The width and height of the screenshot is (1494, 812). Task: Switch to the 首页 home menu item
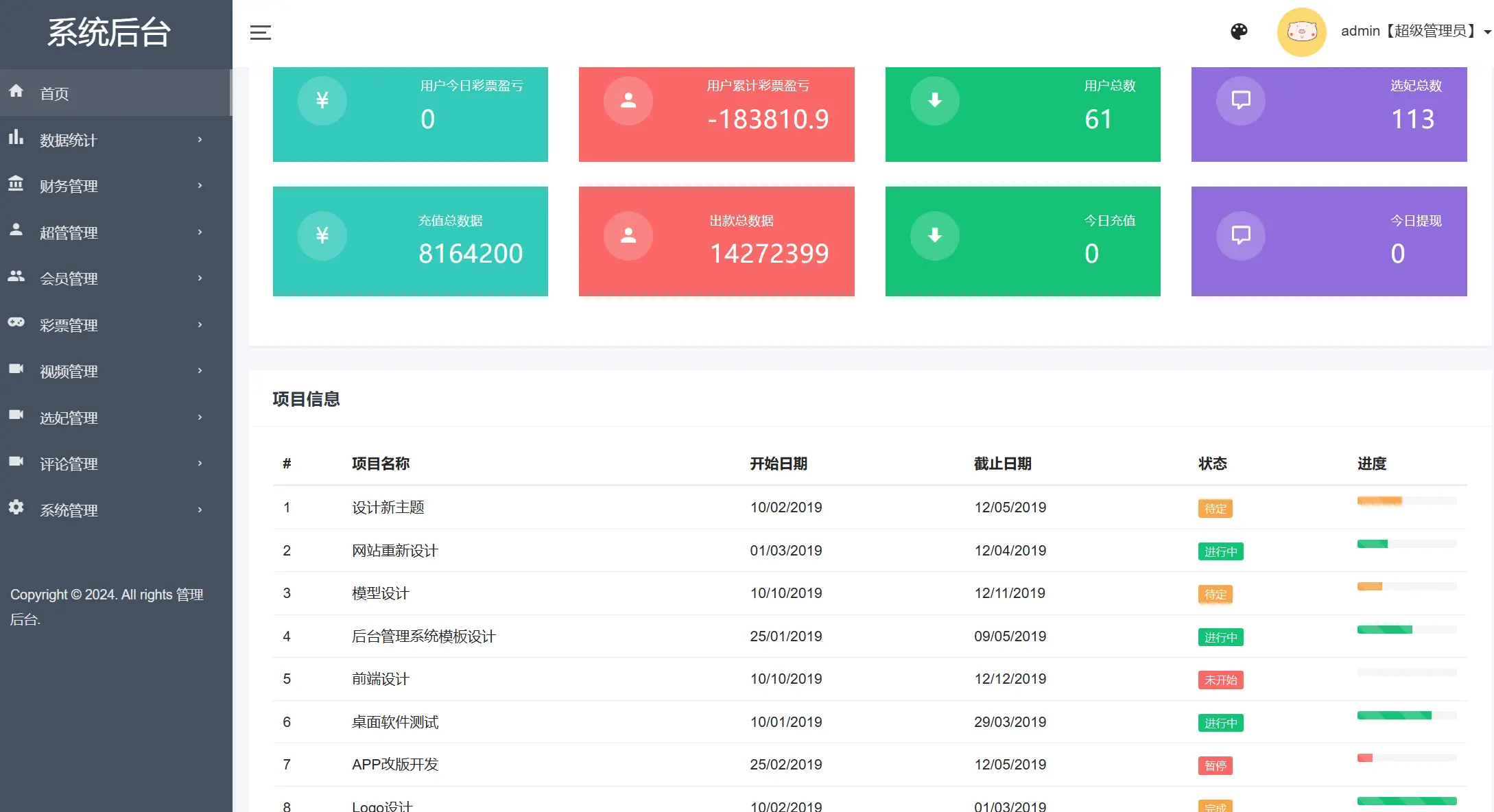pos(54,93)
